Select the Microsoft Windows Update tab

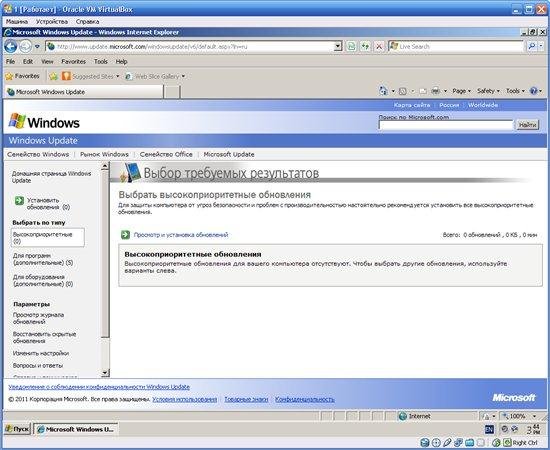click(84, 92)
